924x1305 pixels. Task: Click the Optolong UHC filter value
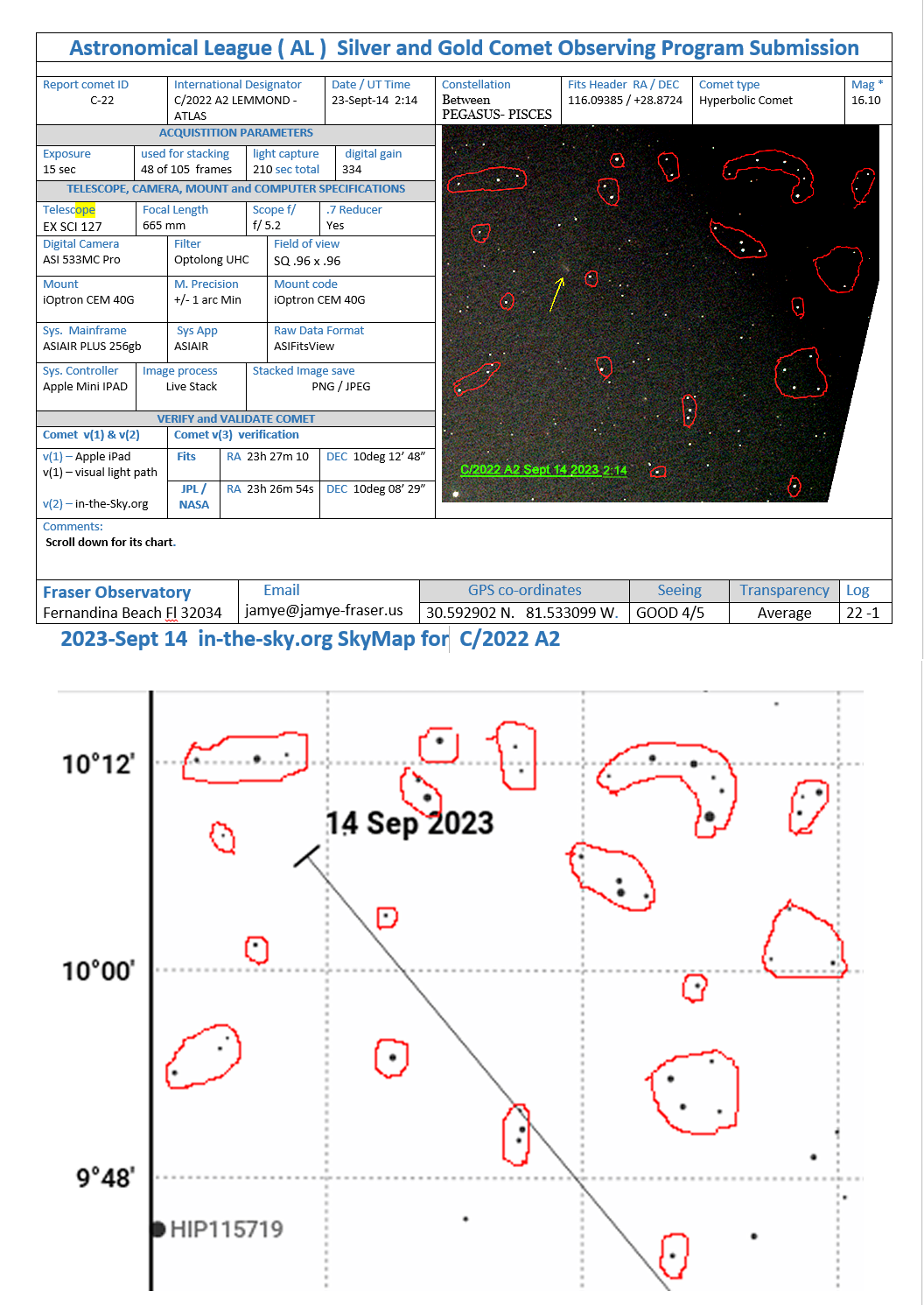[x=211, y=260]
